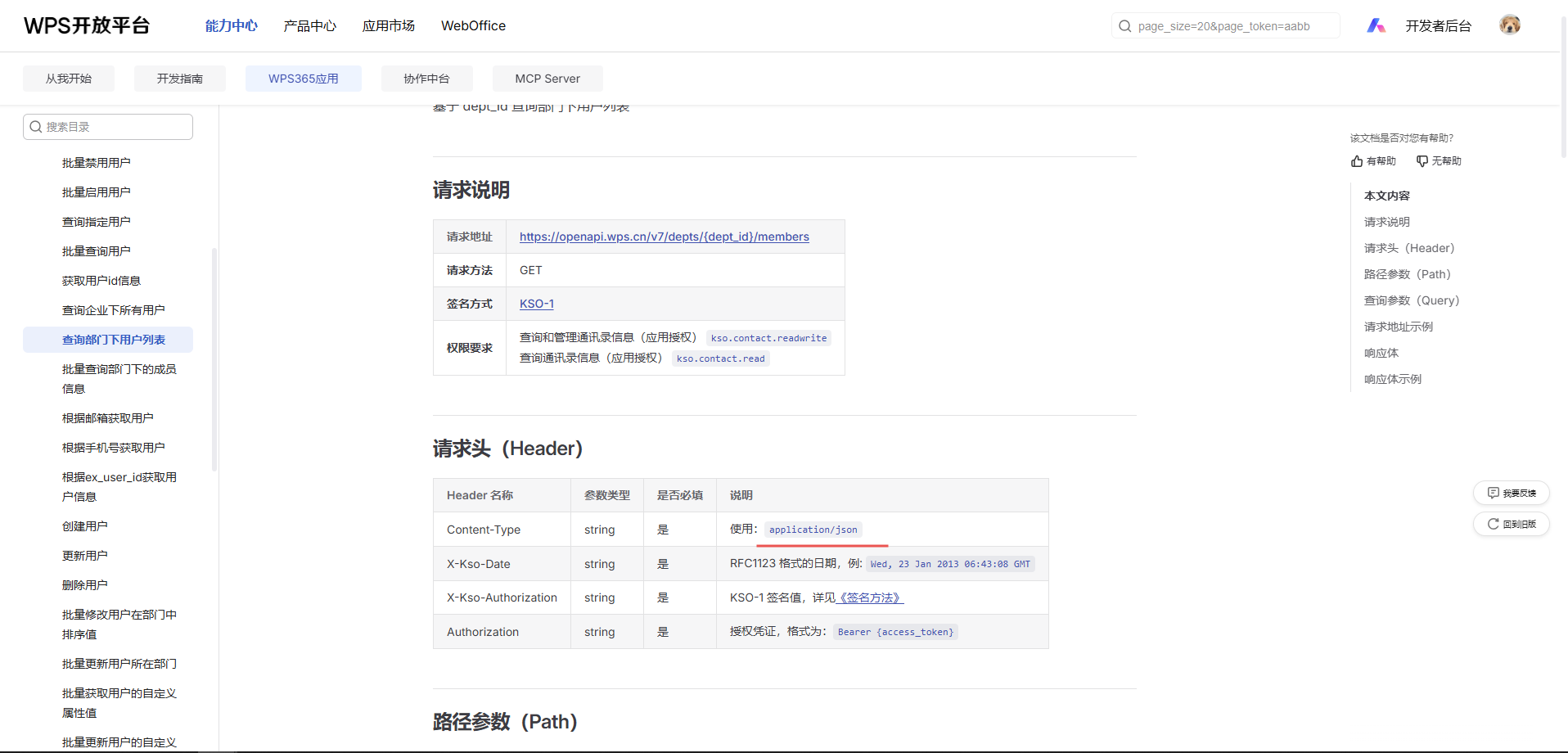Go to 开发者后台 console
The width and height of the screenshot is (1568, 753).
coord(1438,26)
